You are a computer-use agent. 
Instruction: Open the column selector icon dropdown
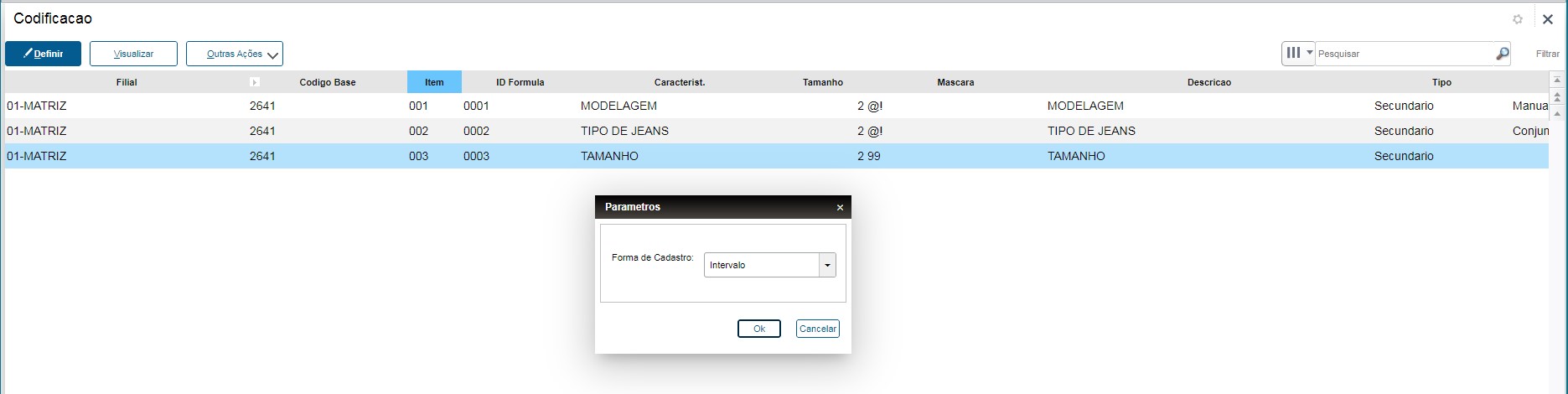pyautogui.click(x=1298, y=53)
